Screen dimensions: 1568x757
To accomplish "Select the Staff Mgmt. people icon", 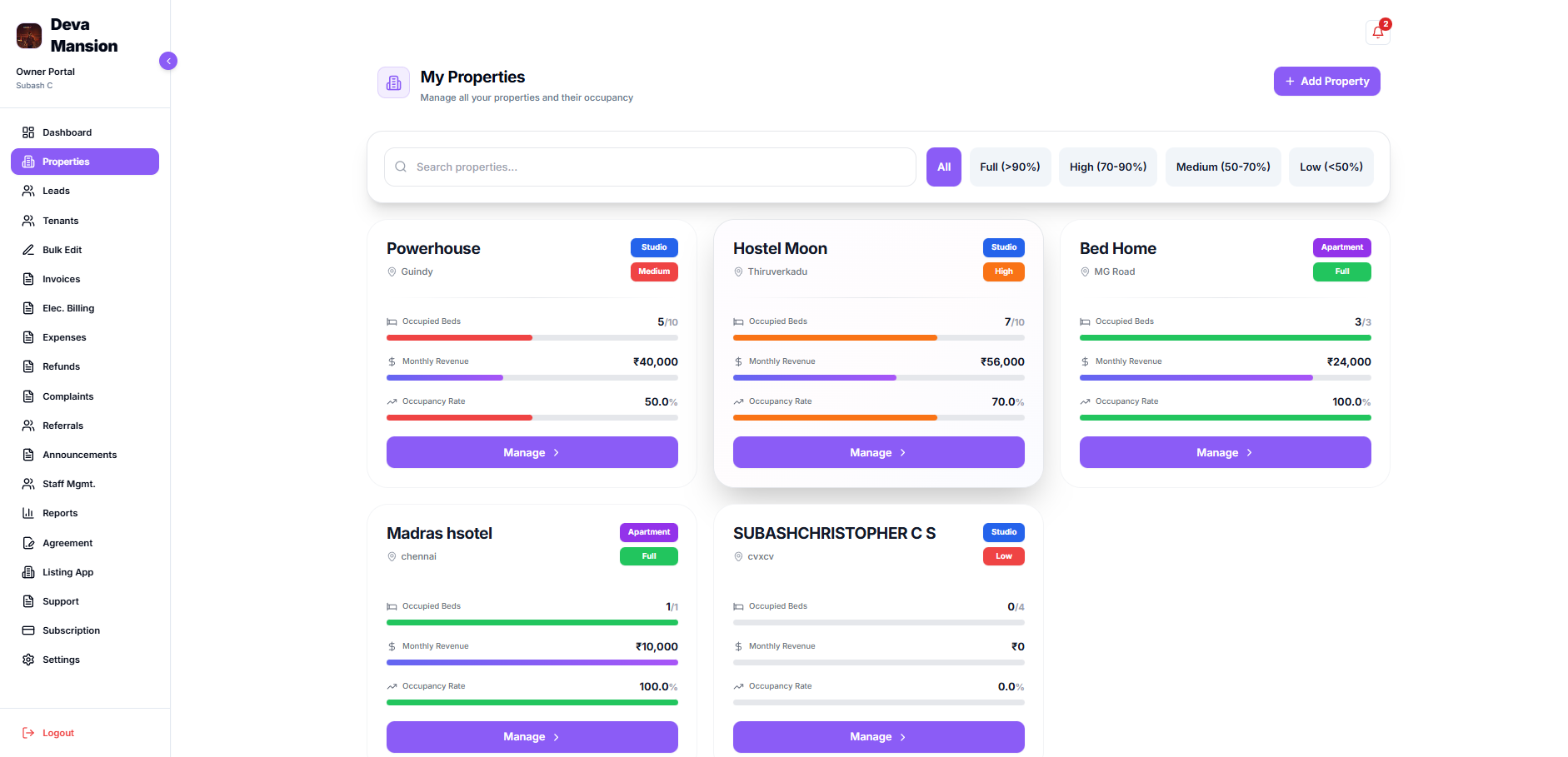I will [28, 484].
